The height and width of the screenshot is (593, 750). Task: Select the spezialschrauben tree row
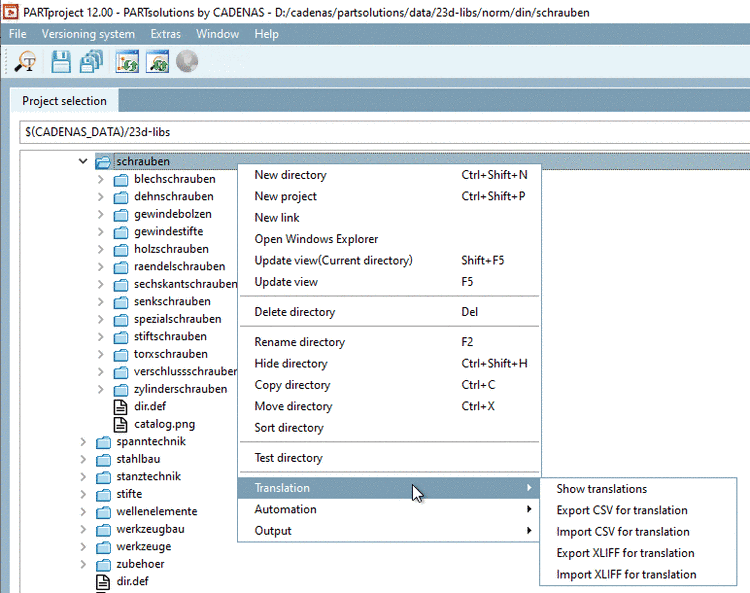[177, 319]
